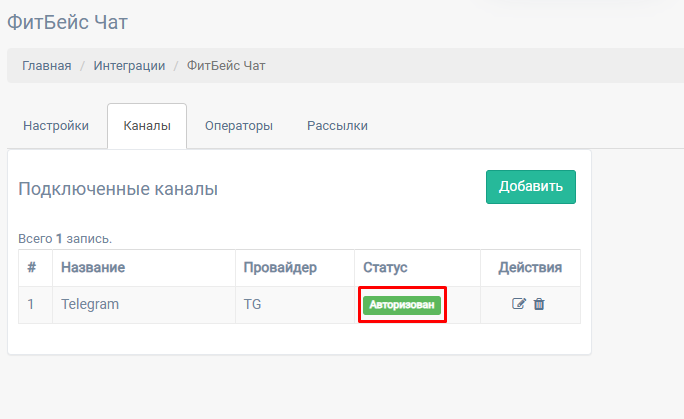Click the Провайдер column header

pos(280,268)
